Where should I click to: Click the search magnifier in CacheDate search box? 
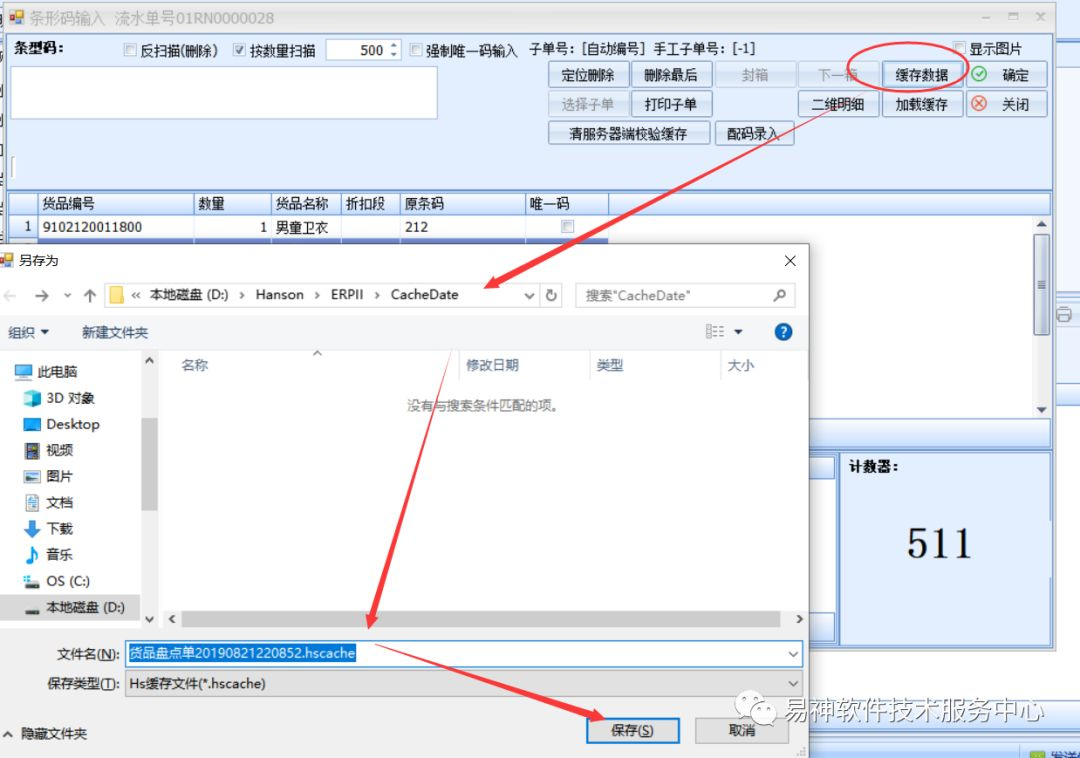pos(779,295)
